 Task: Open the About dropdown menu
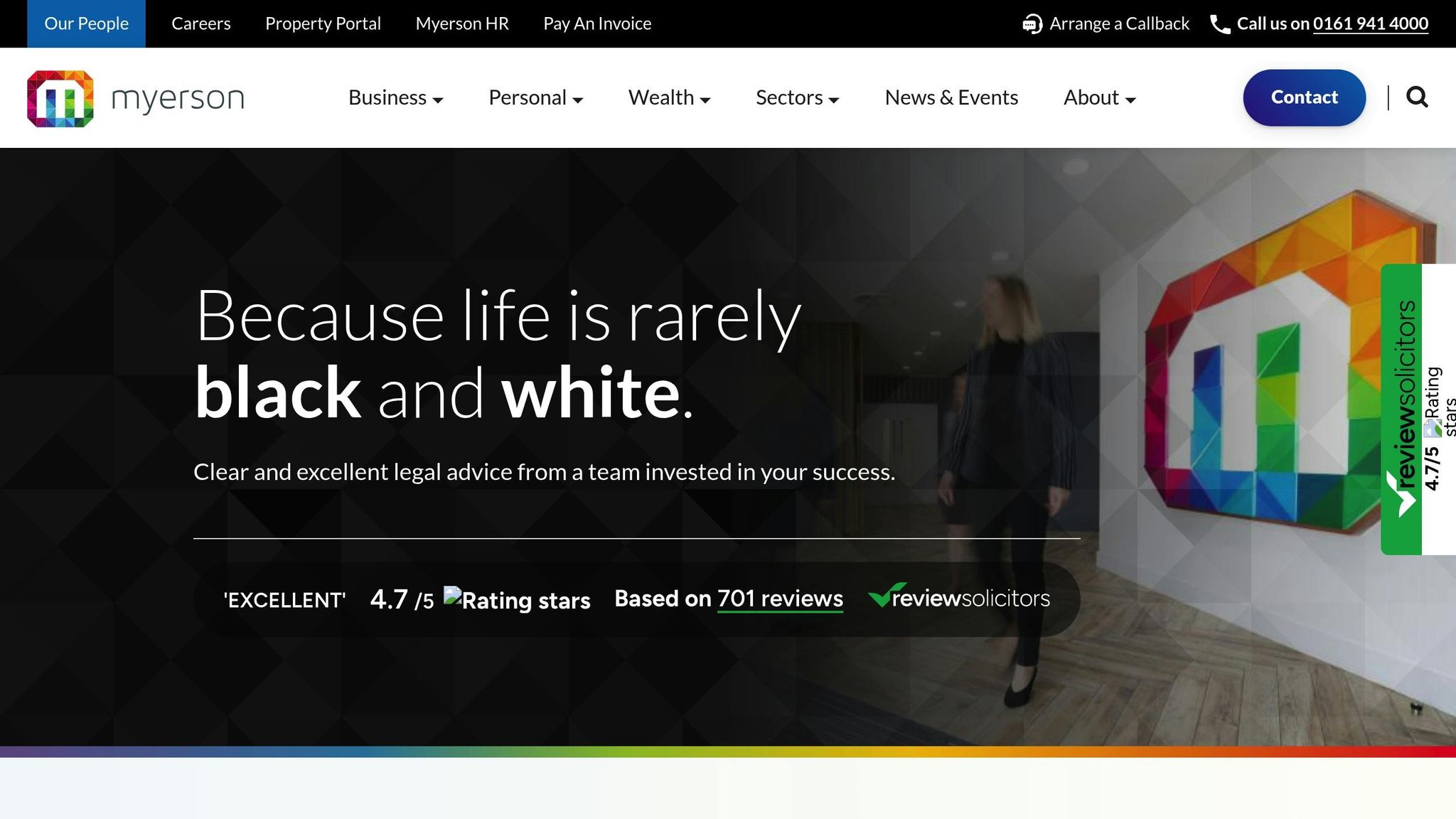click(x=1099, y=97)
